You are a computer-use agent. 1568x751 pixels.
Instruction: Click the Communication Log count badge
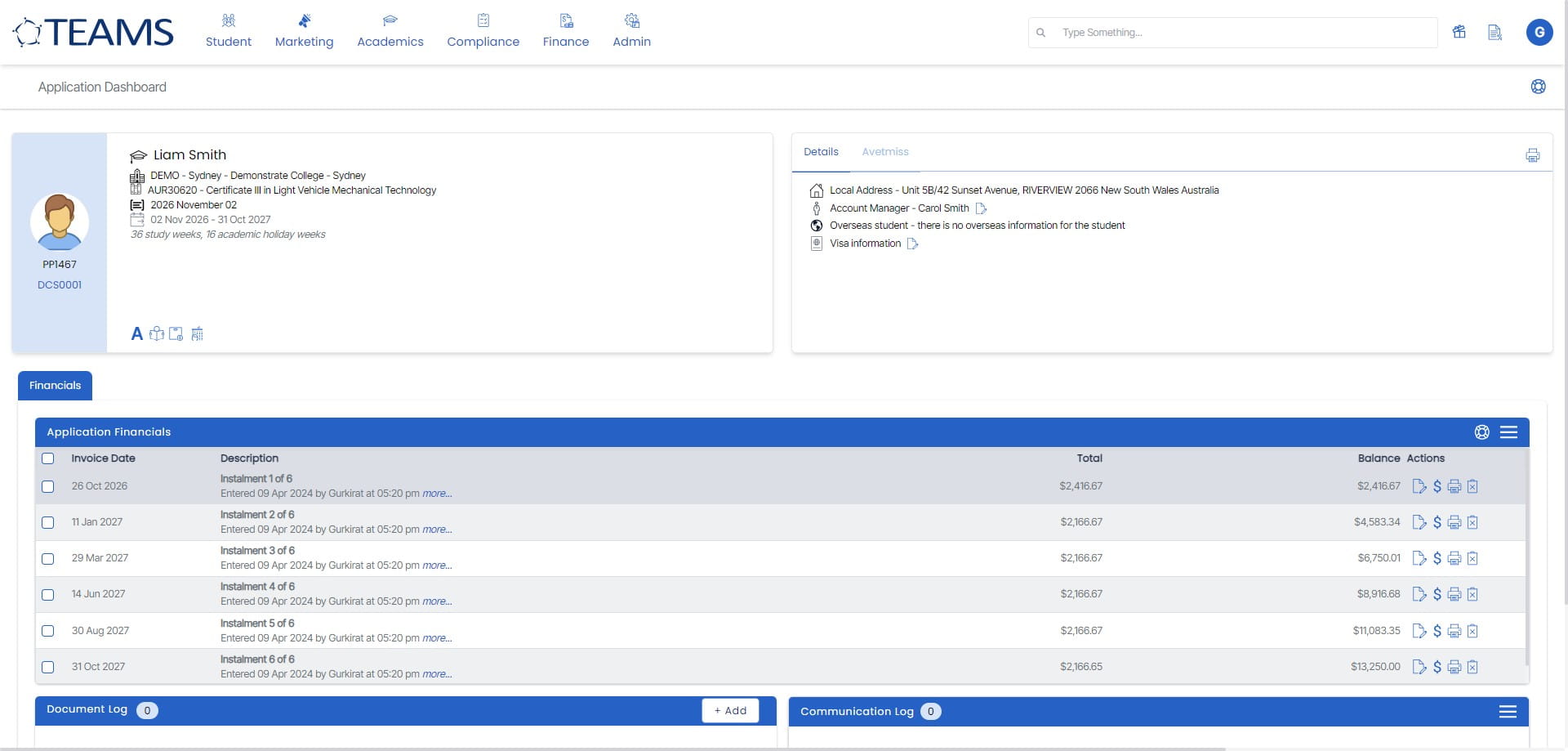click(930, 712)
